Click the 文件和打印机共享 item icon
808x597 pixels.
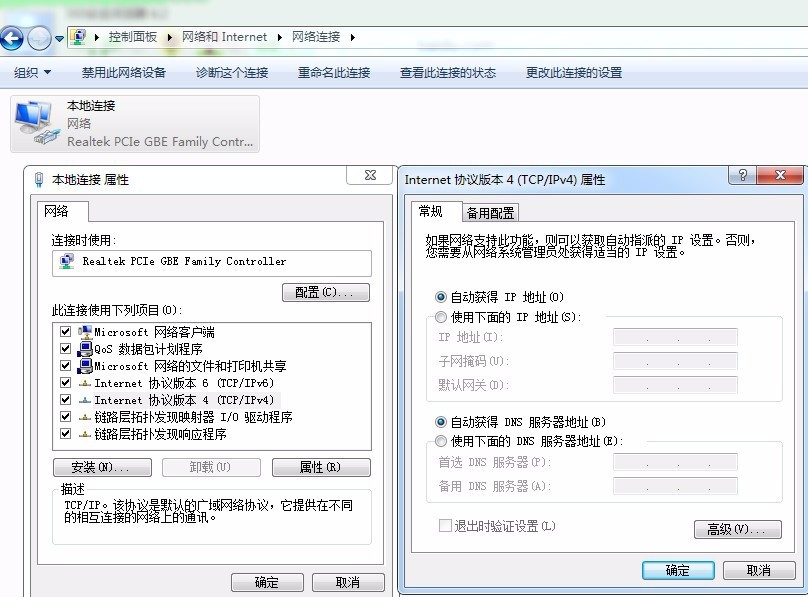coord(85,366)
